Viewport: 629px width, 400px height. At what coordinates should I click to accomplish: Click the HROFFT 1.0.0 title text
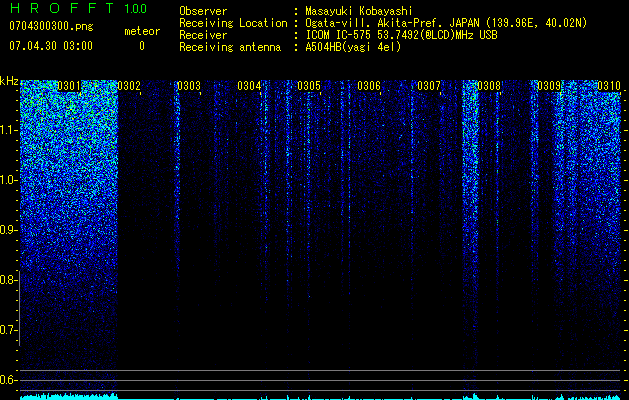click(78, 8)
